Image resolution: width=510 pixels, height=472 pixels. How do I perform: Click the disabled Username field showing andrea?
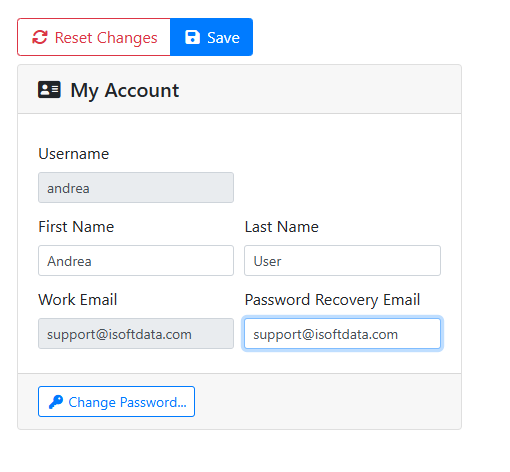[136, 188]
